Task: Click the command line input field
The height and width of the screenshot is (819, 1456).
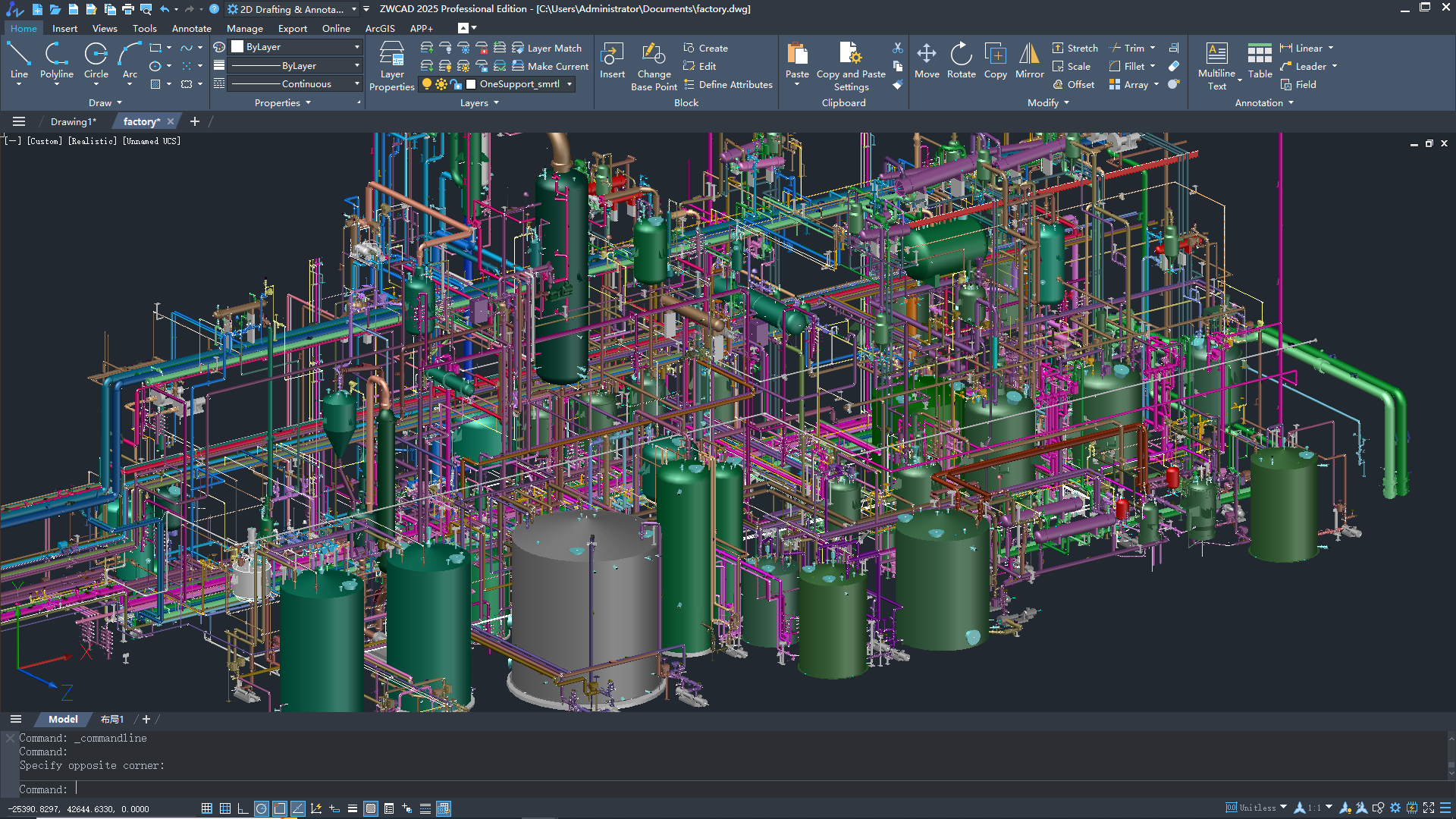Action: click(455, 789)
